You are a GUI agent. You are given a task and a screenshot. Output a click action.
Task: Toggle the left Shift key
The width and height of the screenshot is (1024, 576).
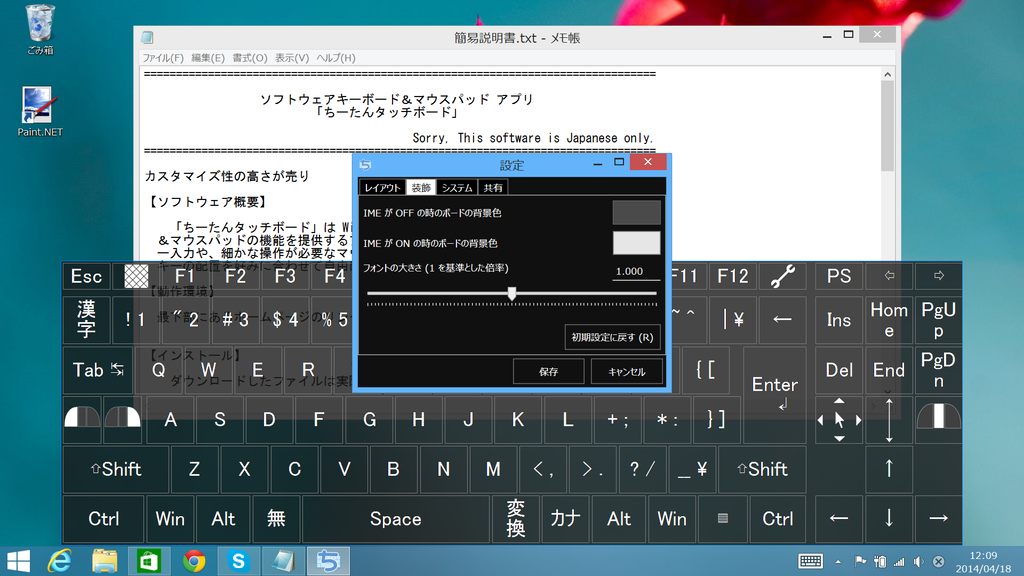pyautogui.click(x=116, y=469)
